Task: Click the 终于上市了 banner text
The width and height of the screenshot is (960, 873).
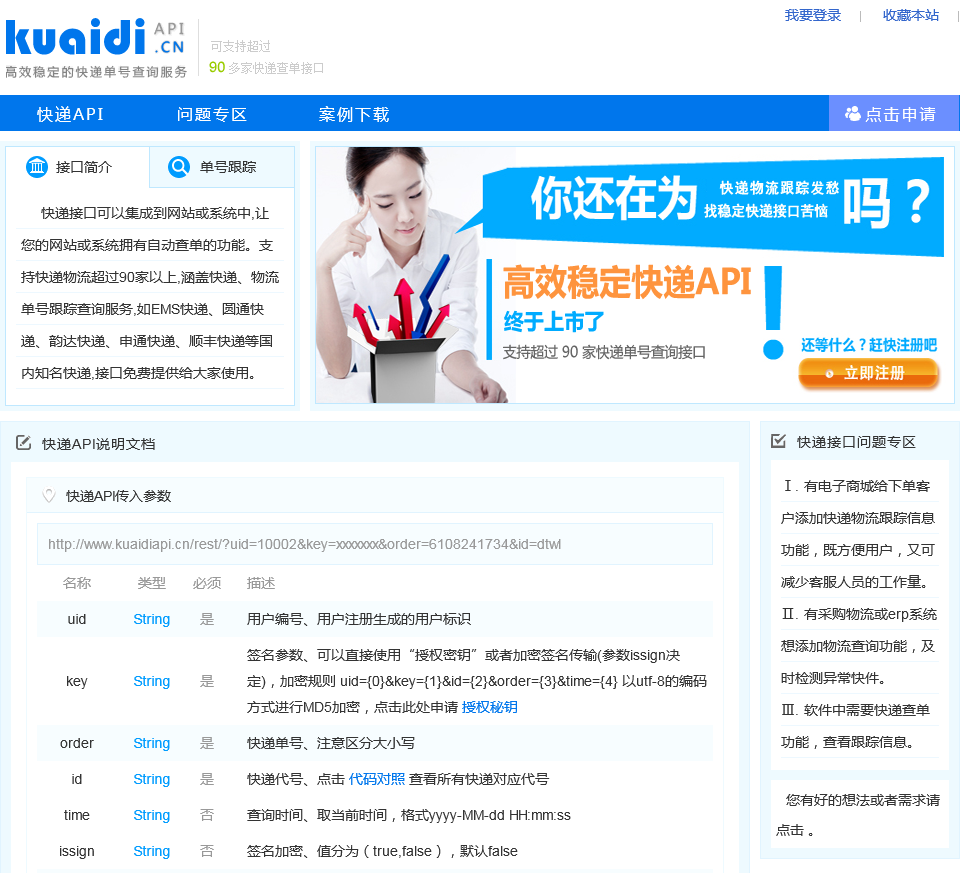Action: pyautogui.click(x=553, y=321)
